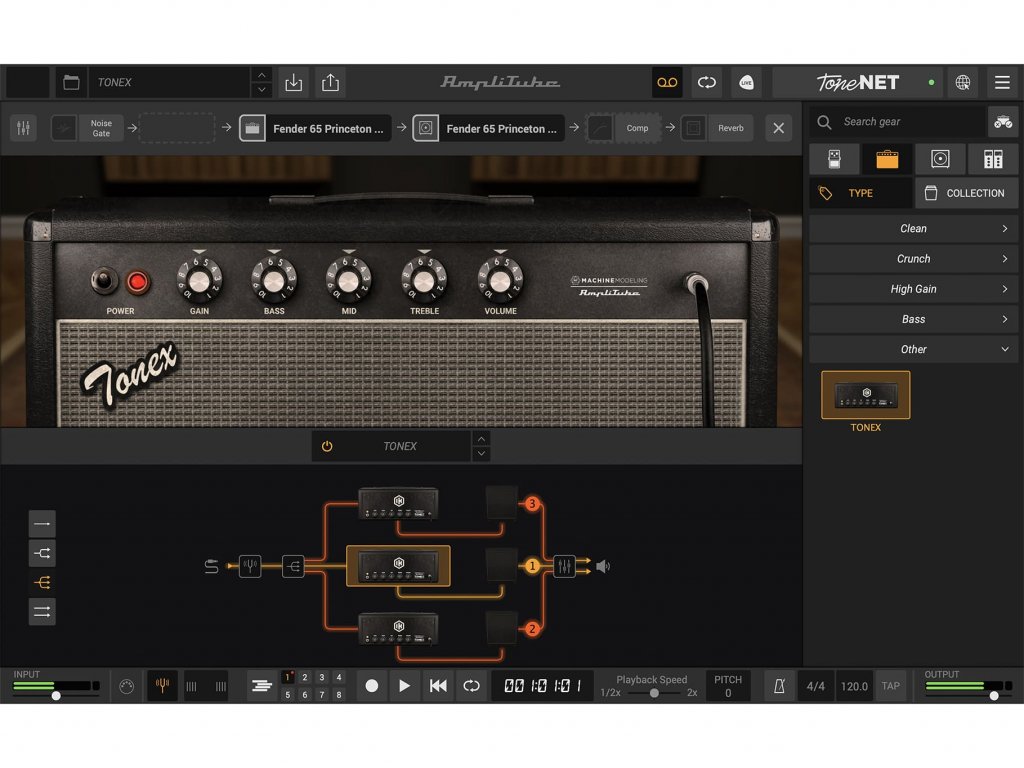Open the mixer sliders icon in chain bar
1024x768 pixels.
[x=24, y=128]
